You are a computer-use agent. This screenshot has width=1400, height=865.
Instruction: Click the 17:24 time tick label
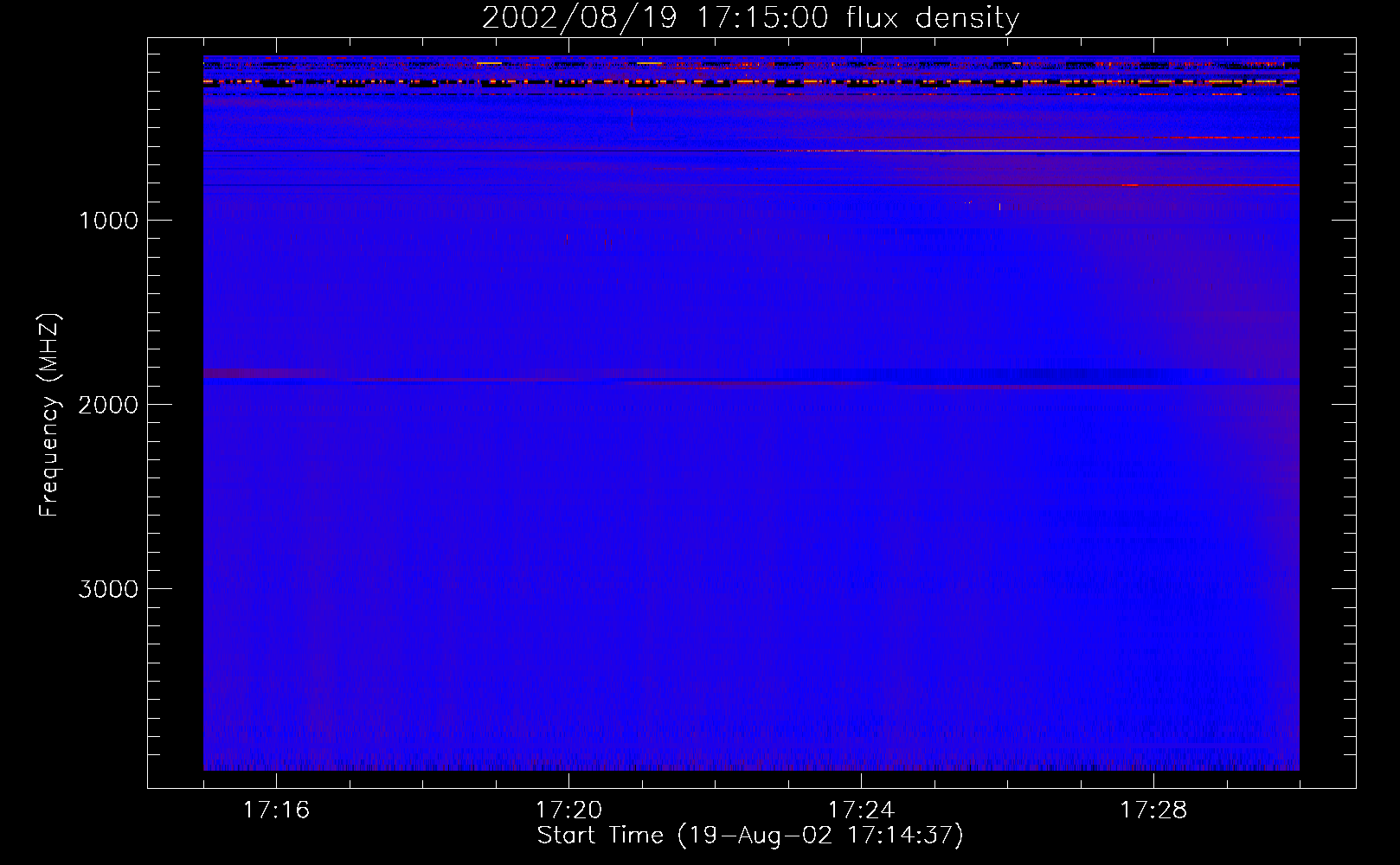pyautogui.click(x=861, y=811)
